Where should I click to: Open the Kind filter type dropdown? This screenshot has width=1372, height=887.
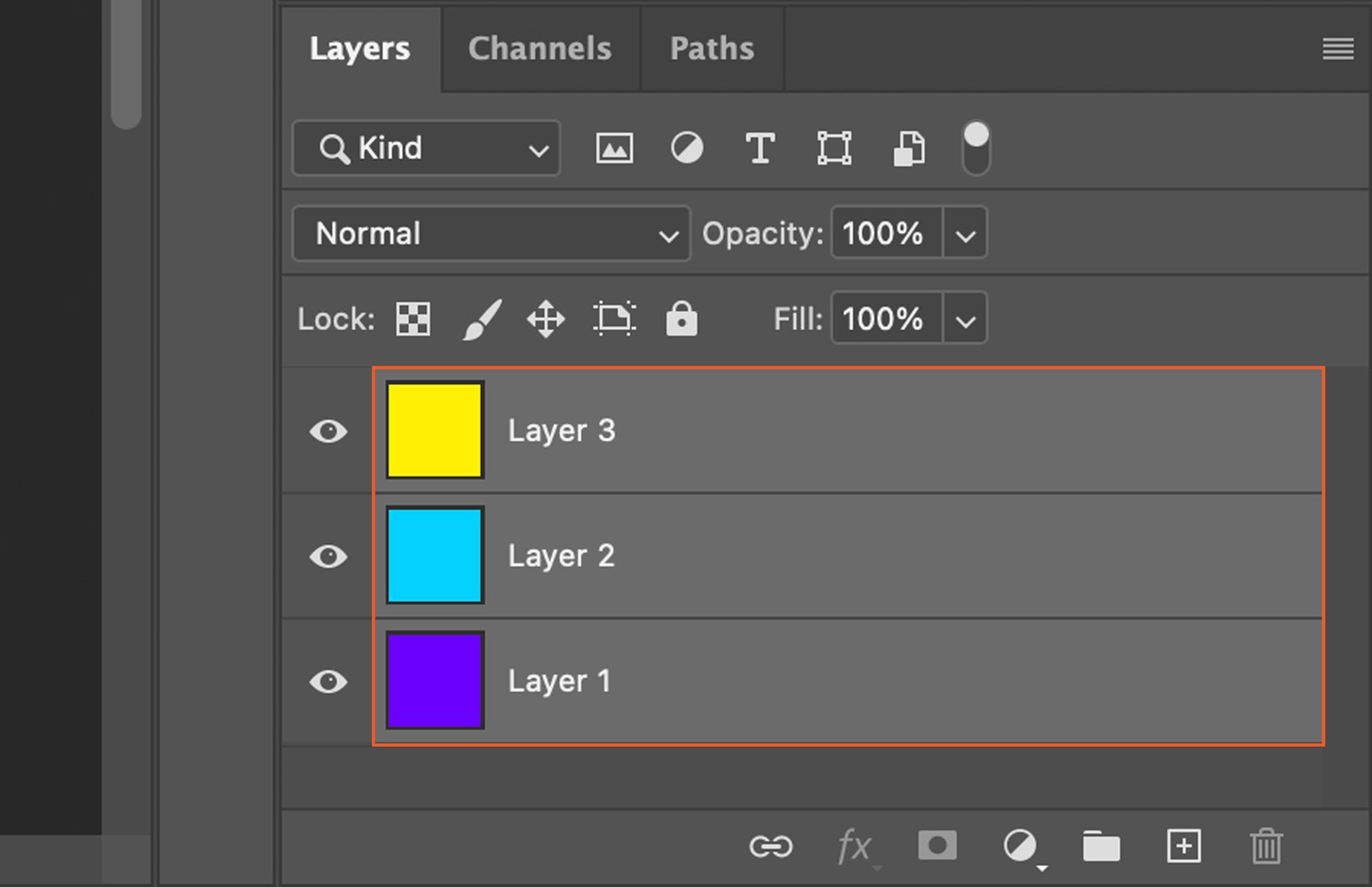coord(426,148)
